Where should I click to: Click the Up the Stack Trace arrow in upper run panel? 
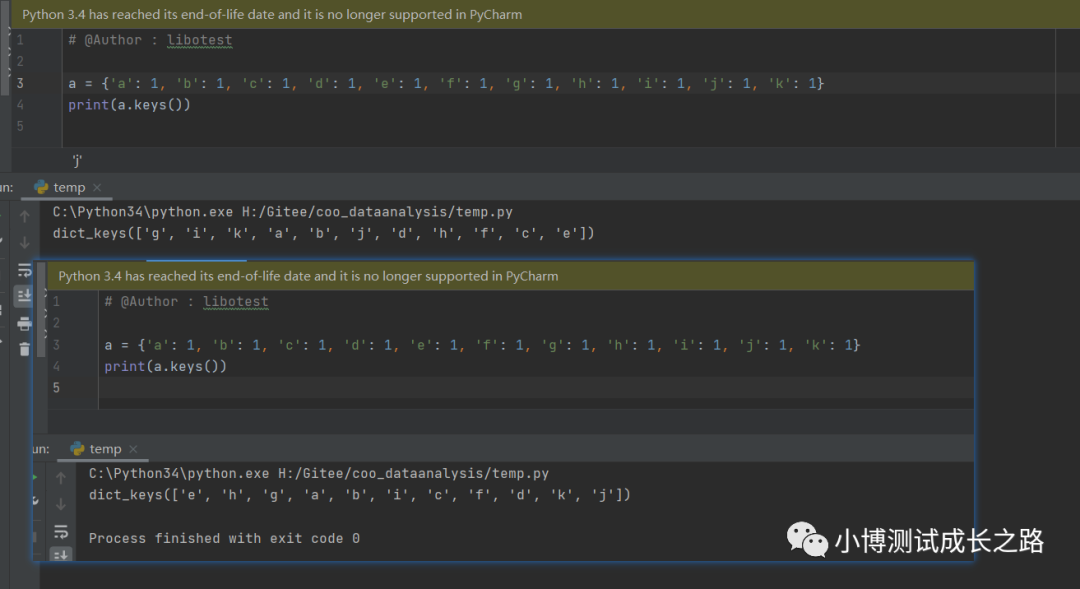tap(24, 216)
